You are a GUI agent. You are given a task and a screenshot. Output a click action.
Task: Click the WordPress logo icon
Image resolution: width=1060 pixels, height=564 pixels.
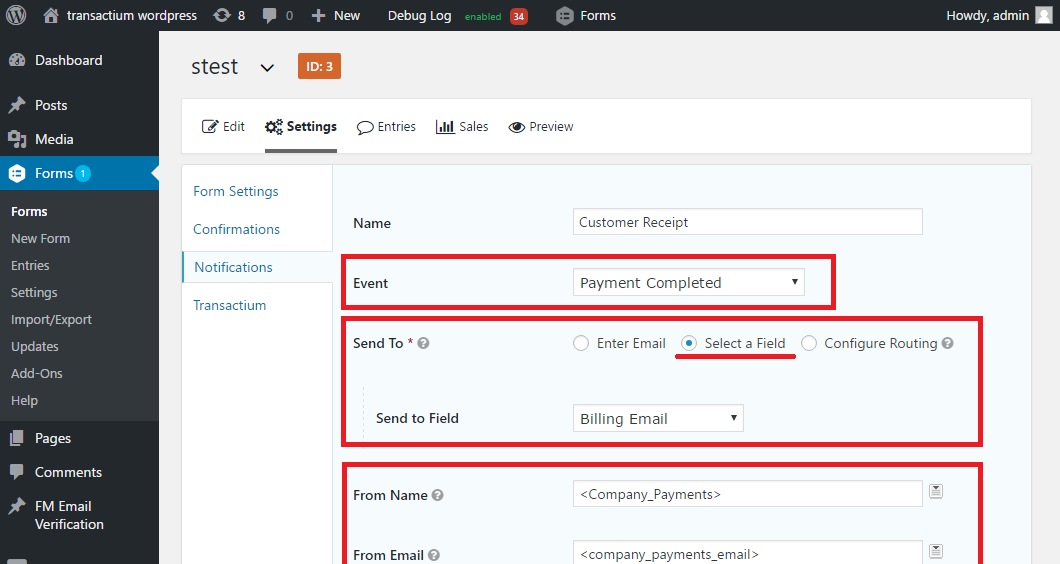click(x=16, y=15)
